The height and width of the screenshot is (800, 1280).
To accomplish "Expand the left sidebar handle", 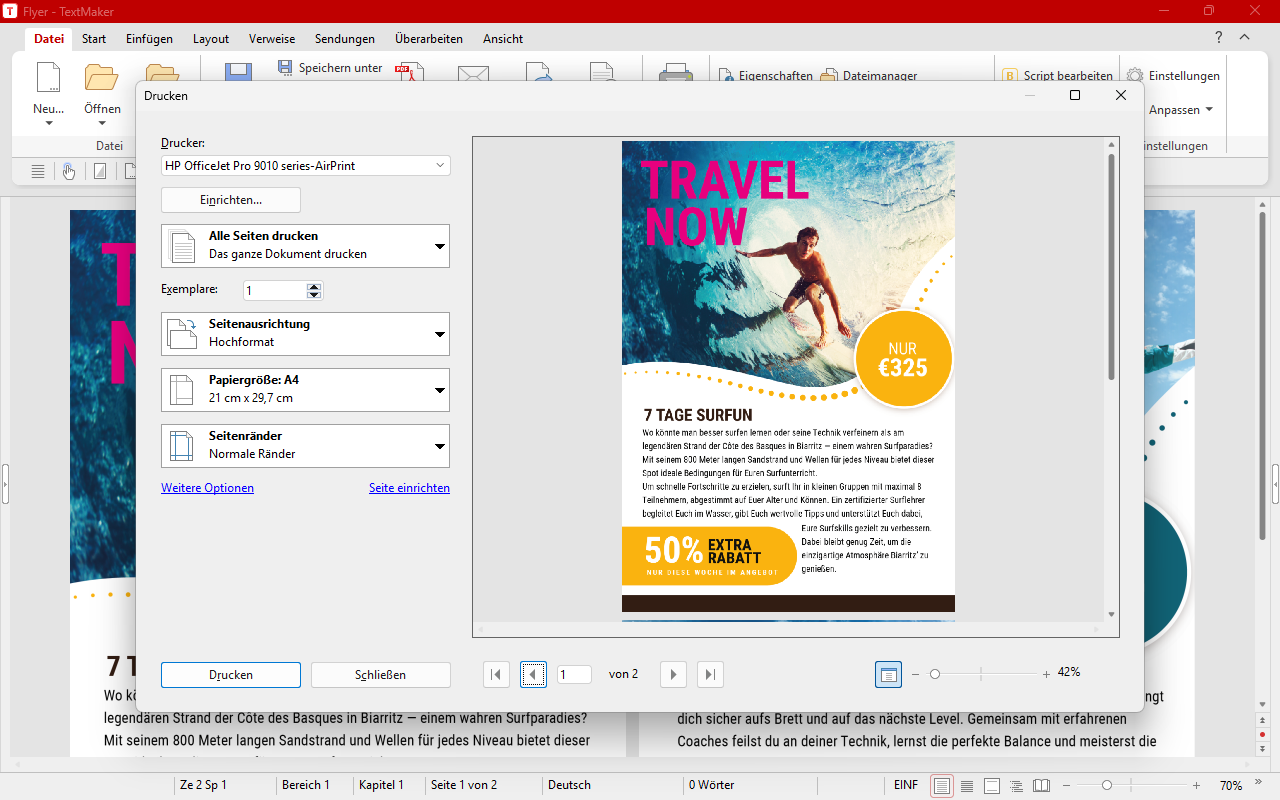I will tap(4, 484).
